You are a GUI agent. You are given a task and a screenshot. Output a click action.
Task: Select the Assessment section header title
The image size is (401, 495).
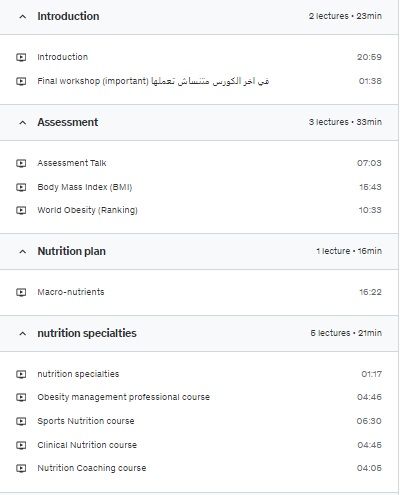(x=68, y=122)
